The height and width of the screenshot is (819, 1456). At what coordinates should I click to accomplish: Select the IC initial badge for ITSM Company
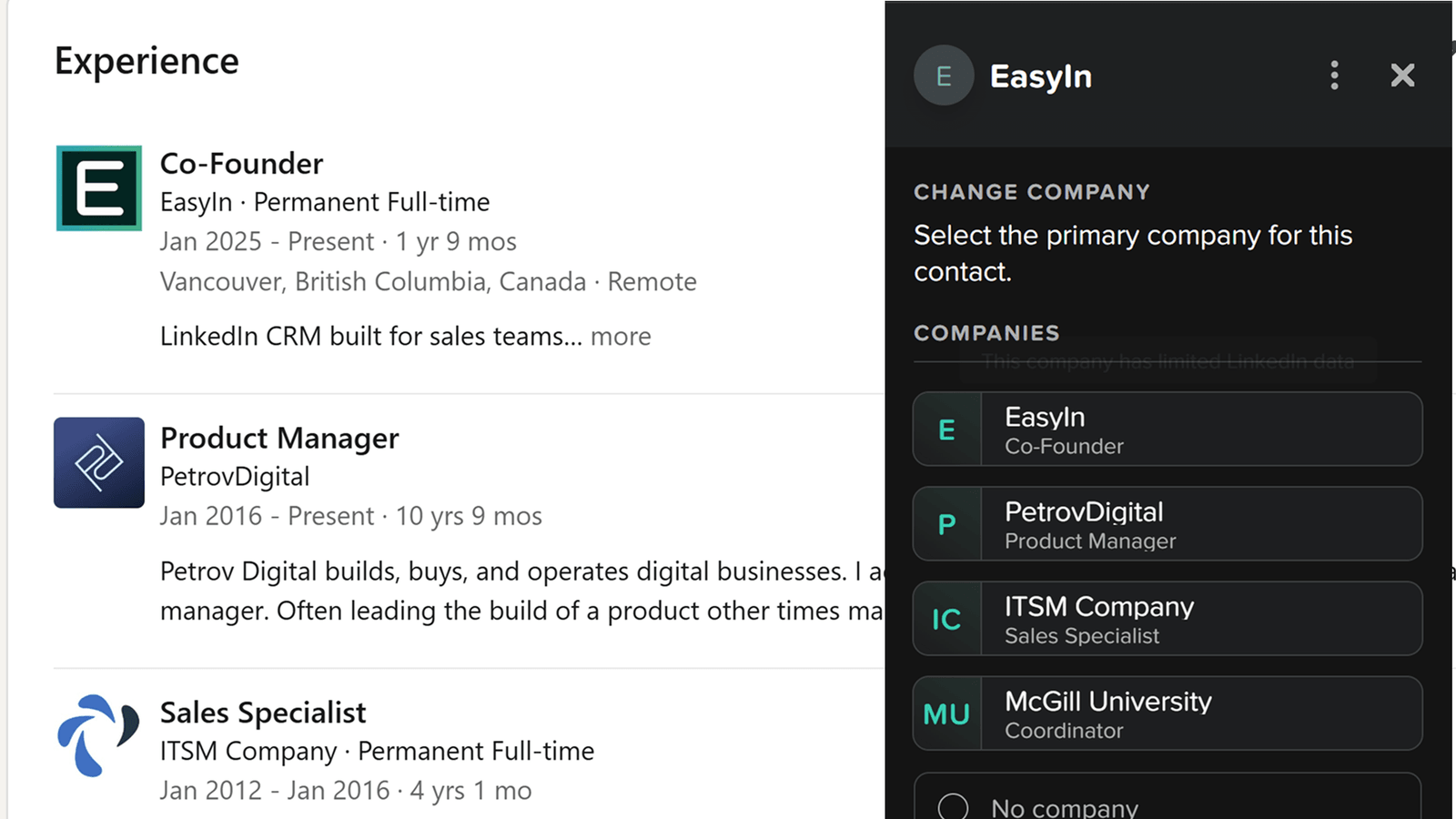coord(947,619)
